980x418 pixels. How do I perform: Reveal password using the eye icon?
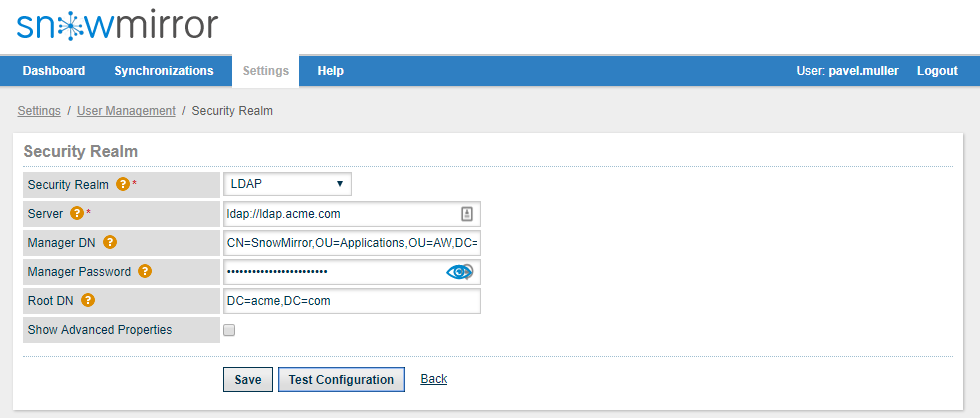point(459,272)
